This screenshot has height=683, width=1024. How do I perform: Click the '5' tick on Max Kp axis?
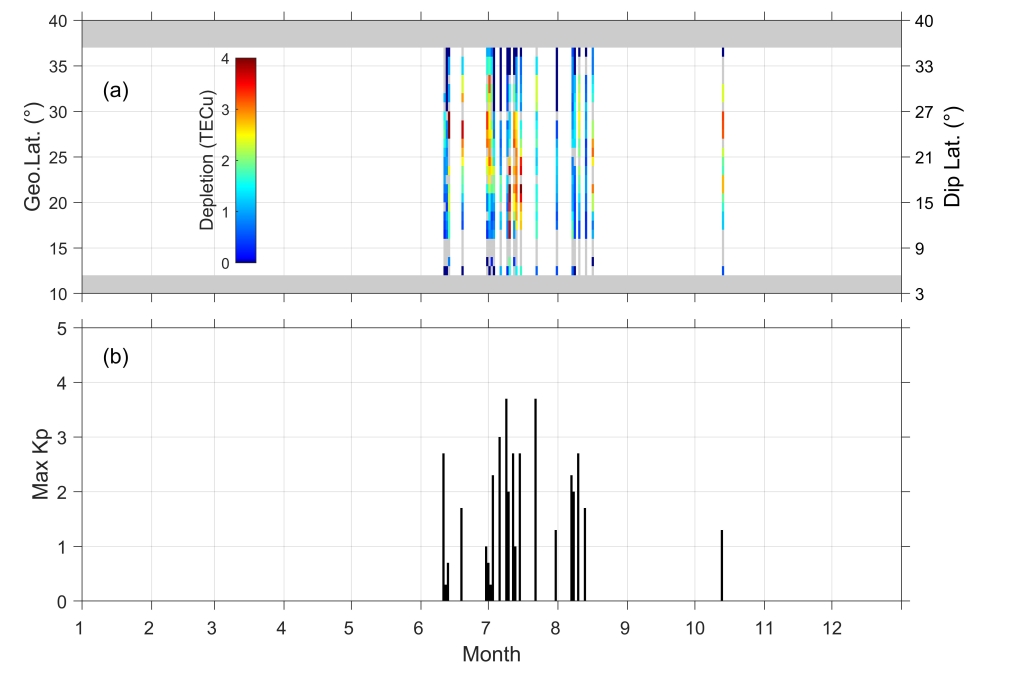coord(62,328)
